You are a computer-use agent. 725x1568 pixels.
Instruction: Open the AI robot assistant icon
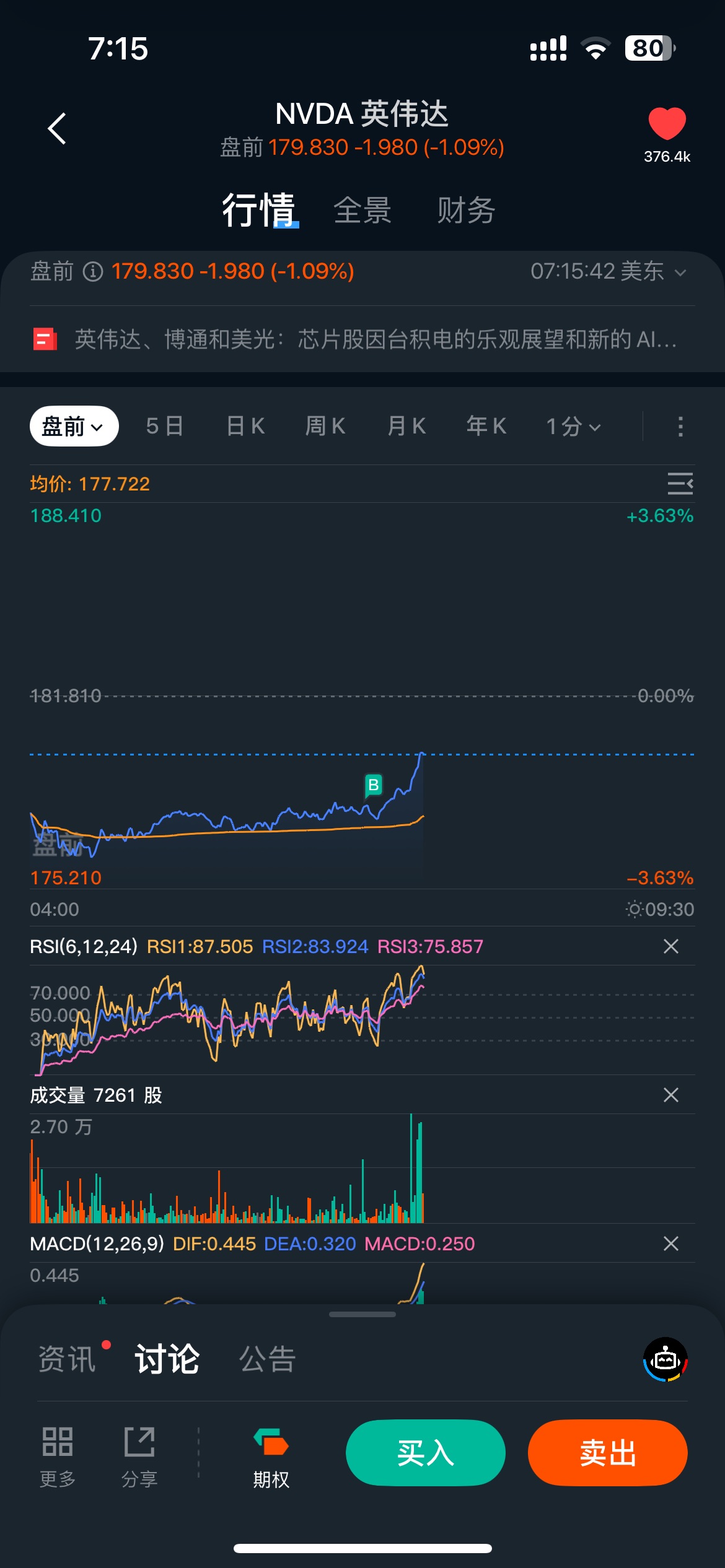coord(666,1359)
